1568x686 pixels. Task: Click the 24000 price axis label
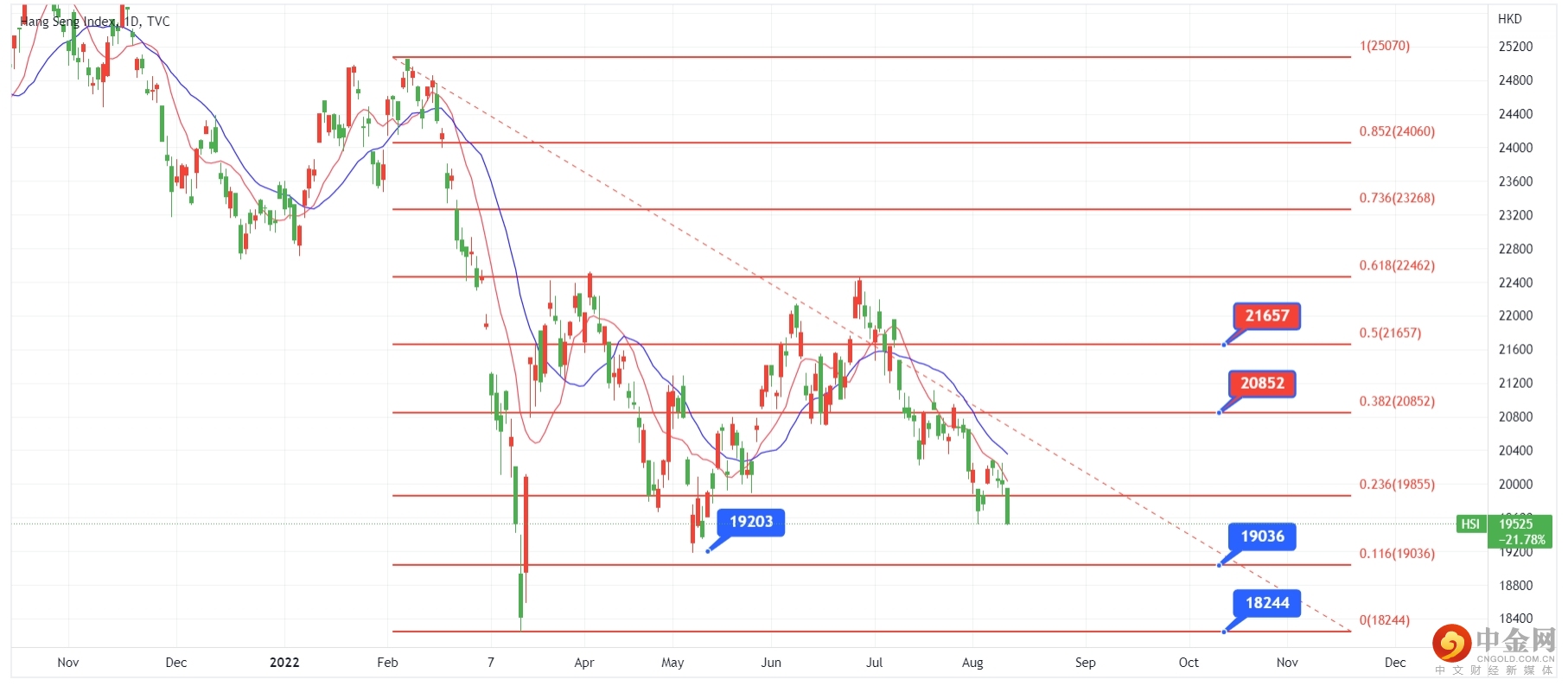coord(1515,148)
